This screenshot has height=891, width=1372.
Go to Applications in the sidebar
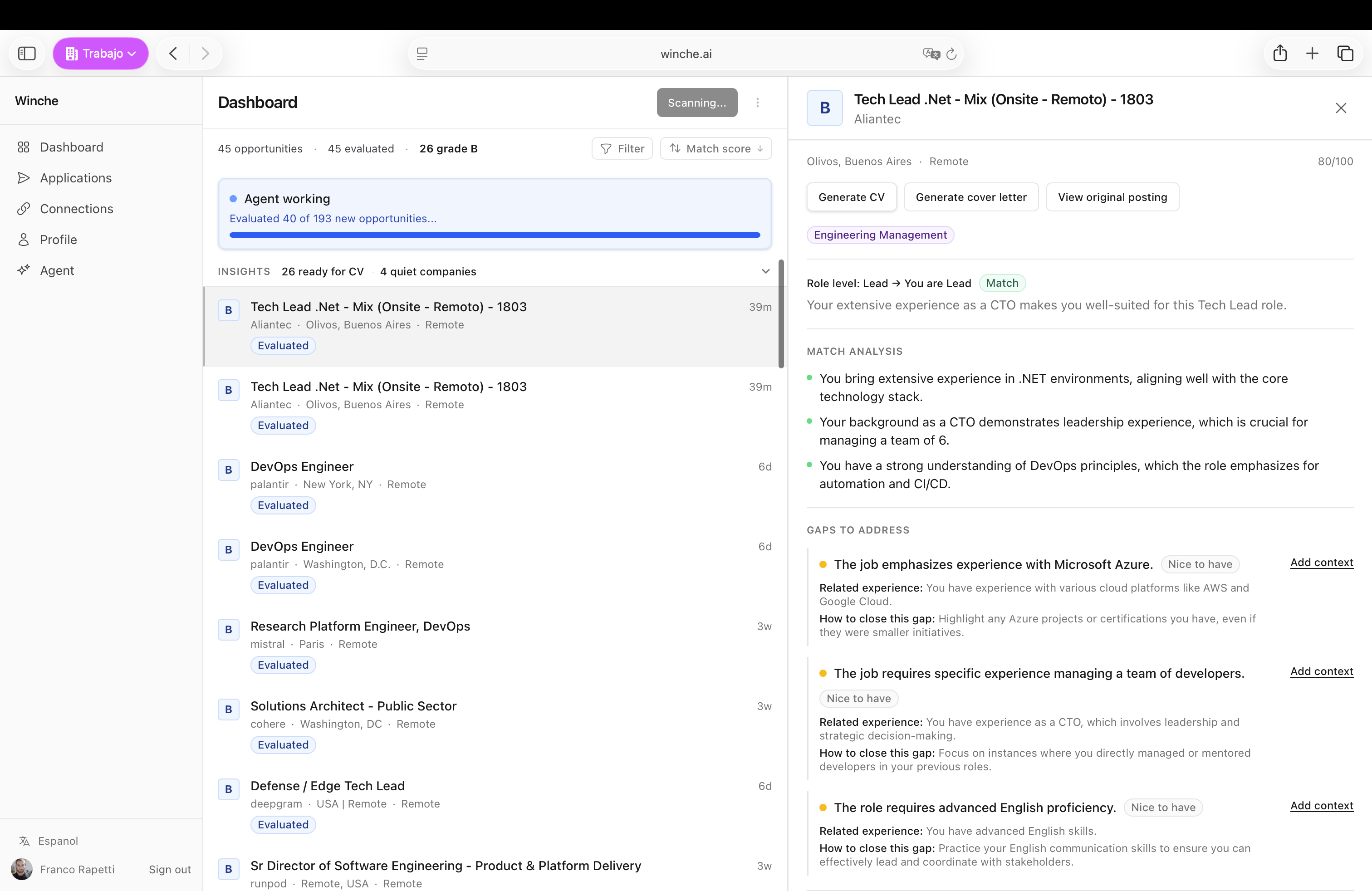coord(75,178)
